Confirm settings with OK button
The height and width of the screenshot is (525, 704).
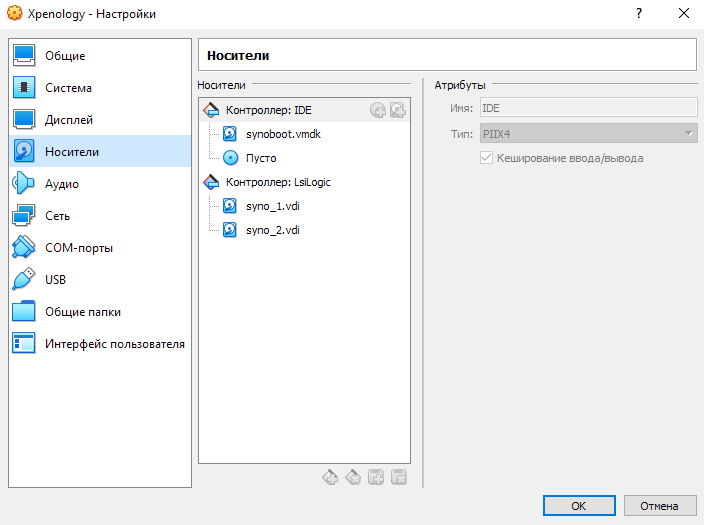point(579,506)
